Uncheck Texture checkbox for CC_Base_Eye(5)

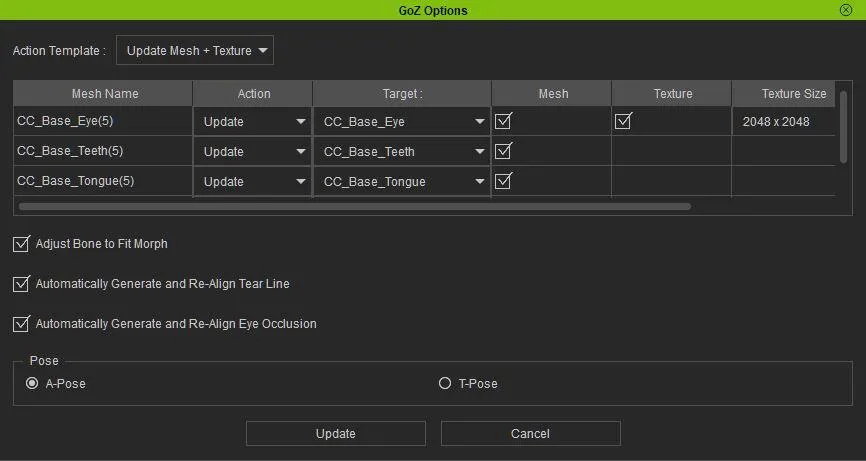(x=624, y=121)
